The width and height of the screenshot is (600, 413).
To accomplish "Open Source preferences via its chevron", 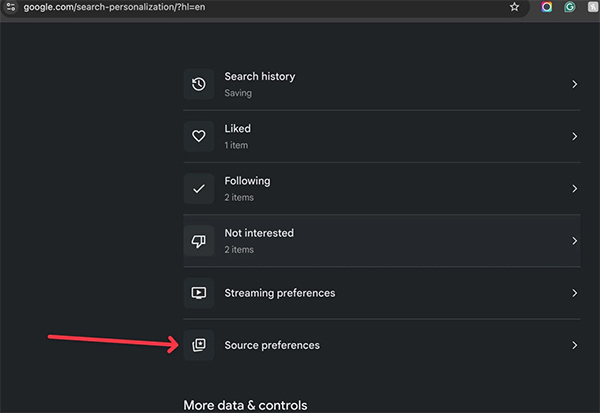I will (x=574, y=345).
